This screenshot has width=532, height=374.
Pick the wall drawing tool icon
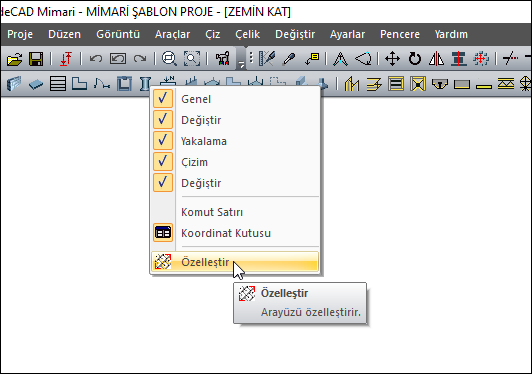pyautogui.click(x=14, y=83)
